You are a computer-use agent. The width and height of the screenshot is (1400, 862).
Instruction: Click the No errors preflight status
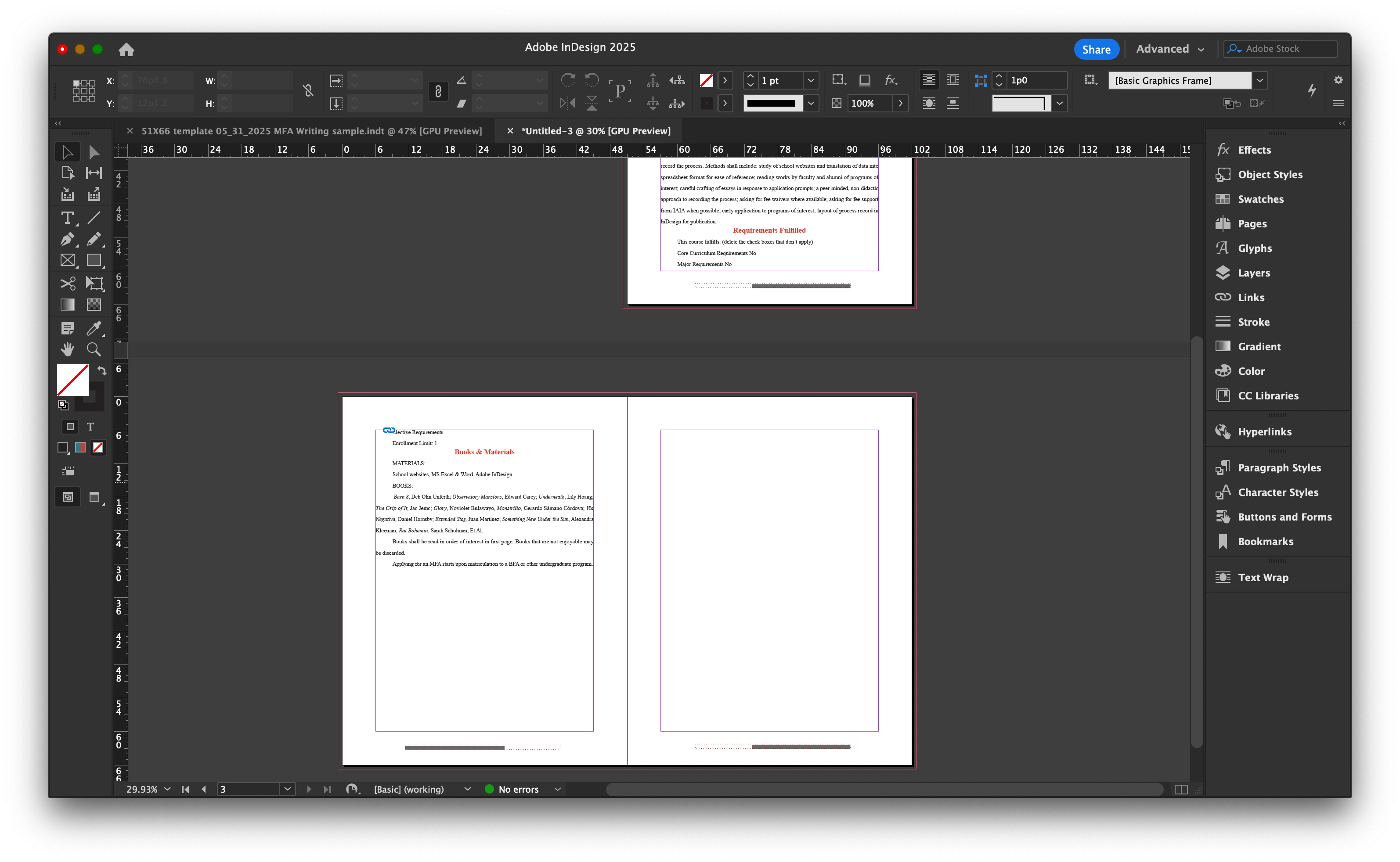(x=518, y=789)
